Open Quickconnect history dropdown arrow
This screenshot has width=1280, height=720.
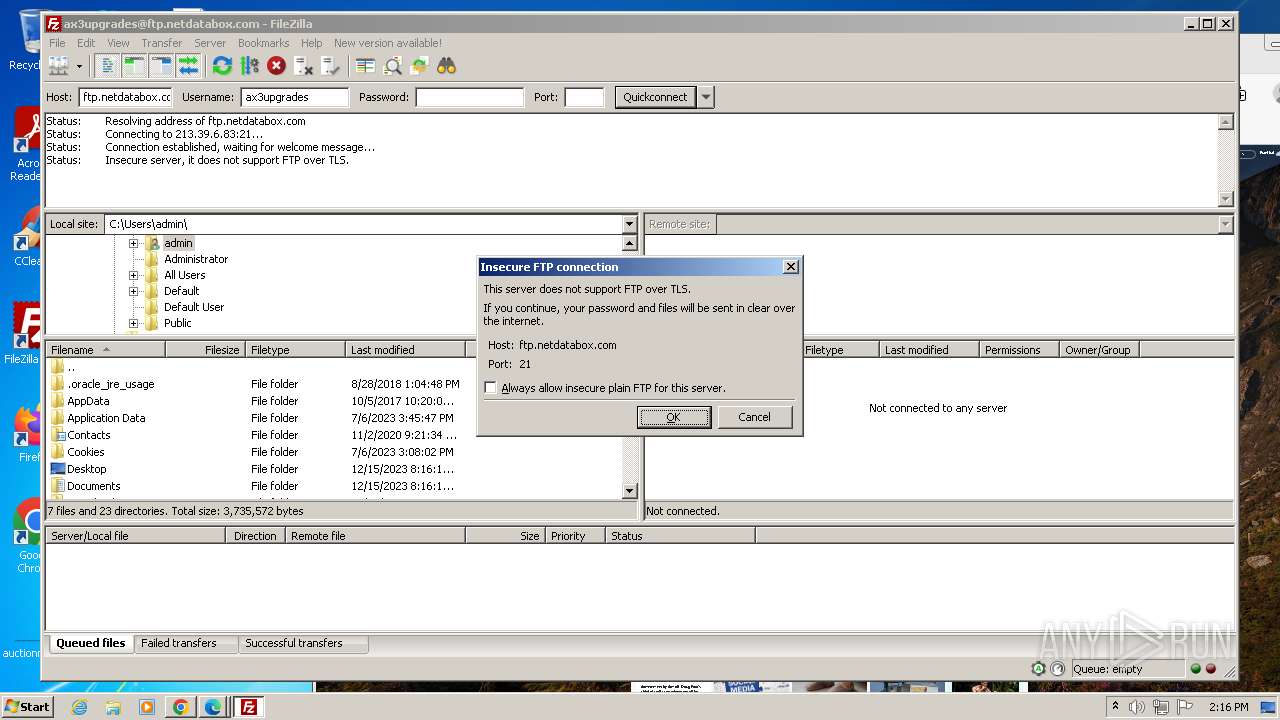point(706,97)
